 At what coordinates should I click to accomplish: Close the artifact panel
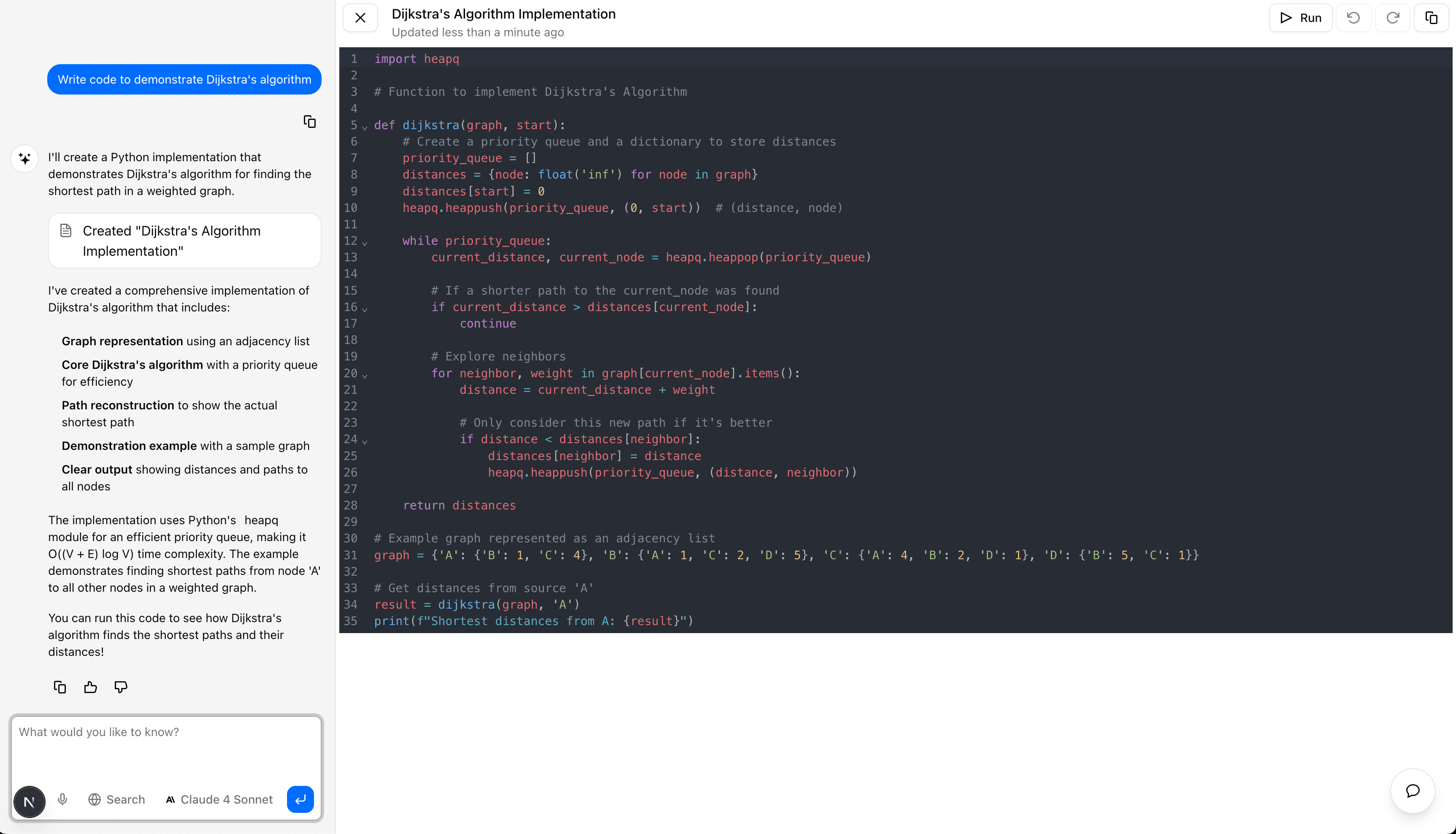coord(360,17)
